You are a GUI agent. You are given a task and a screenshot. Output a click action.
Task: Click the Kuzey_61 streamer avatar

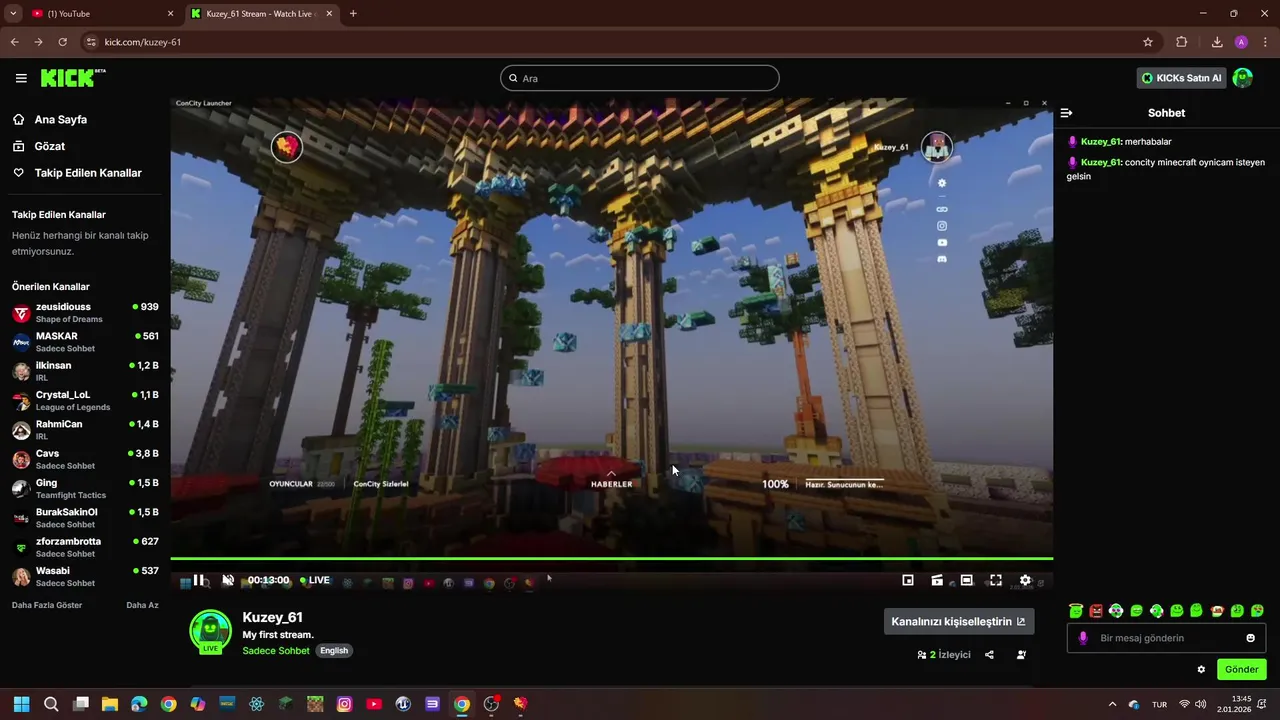tap(210, 631)
